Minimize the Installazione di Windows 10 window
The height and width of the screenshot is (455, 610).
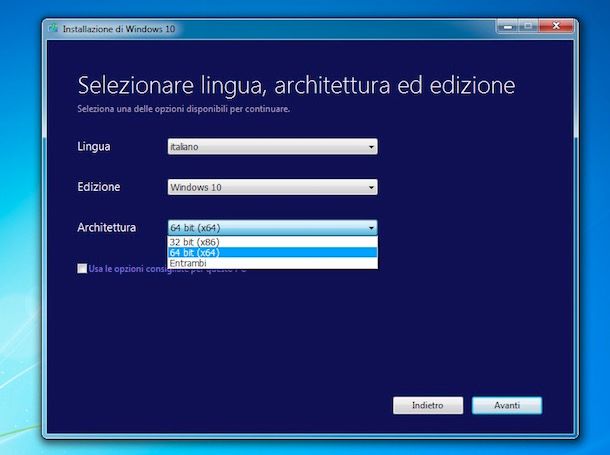[x=507, y=26]
